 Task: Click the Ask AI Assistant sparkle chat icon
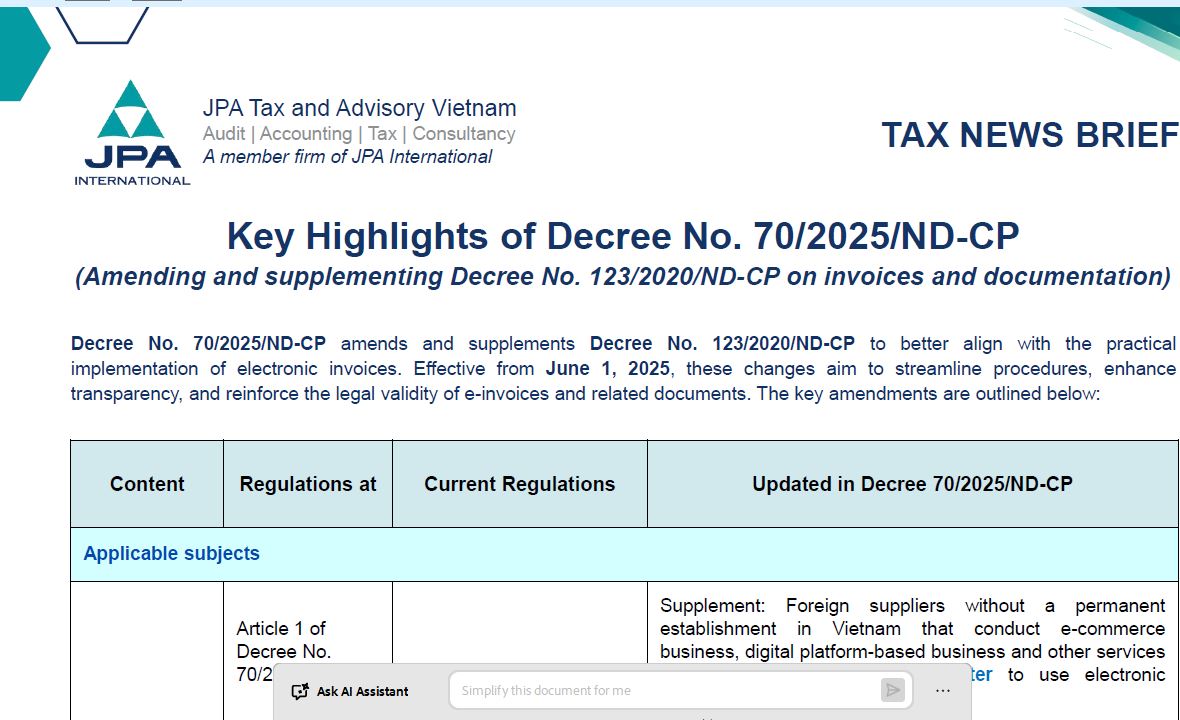(x=300, y=691)
